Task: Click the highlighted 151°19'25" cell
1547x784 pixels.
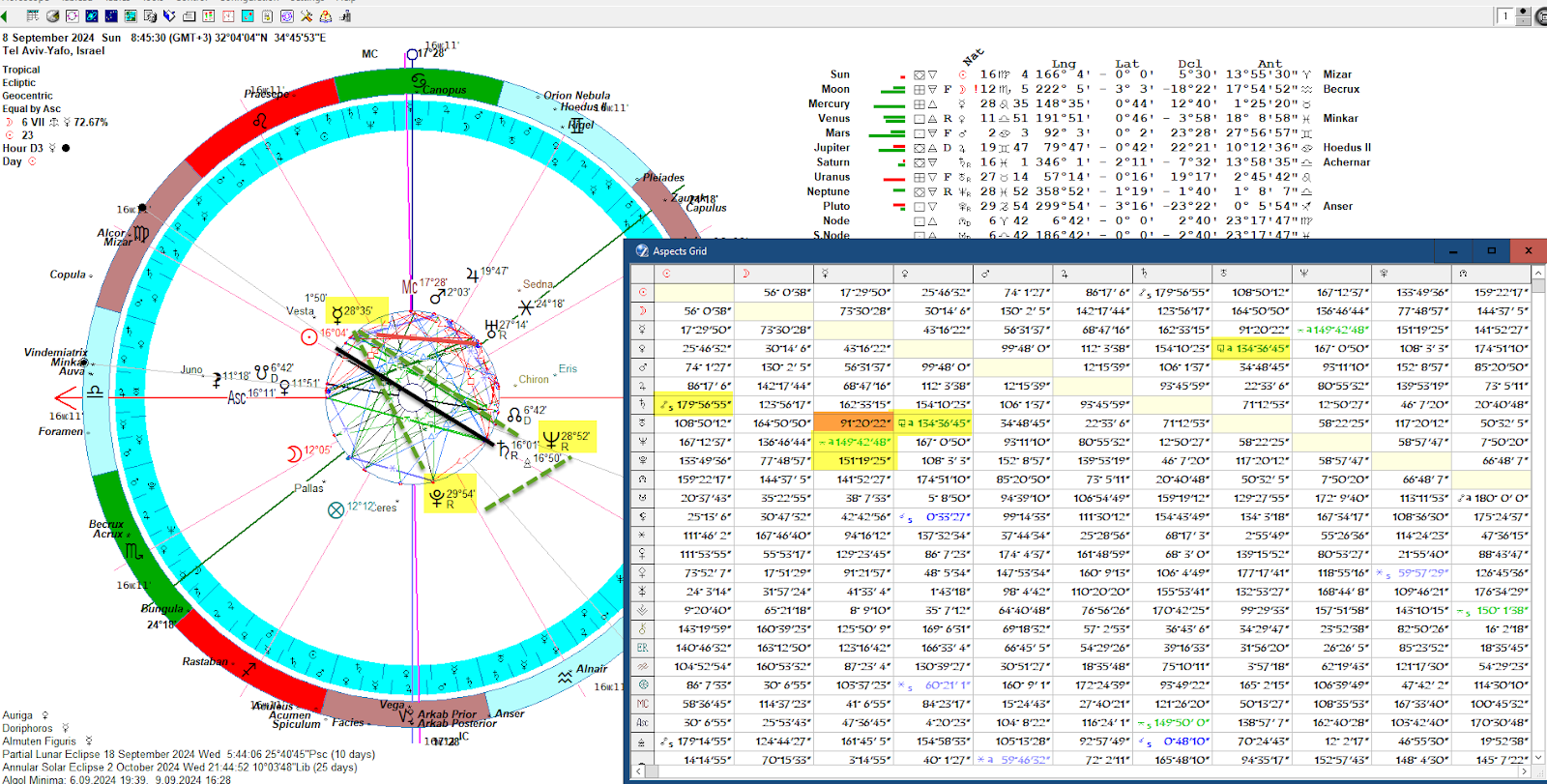Action: 853,460
